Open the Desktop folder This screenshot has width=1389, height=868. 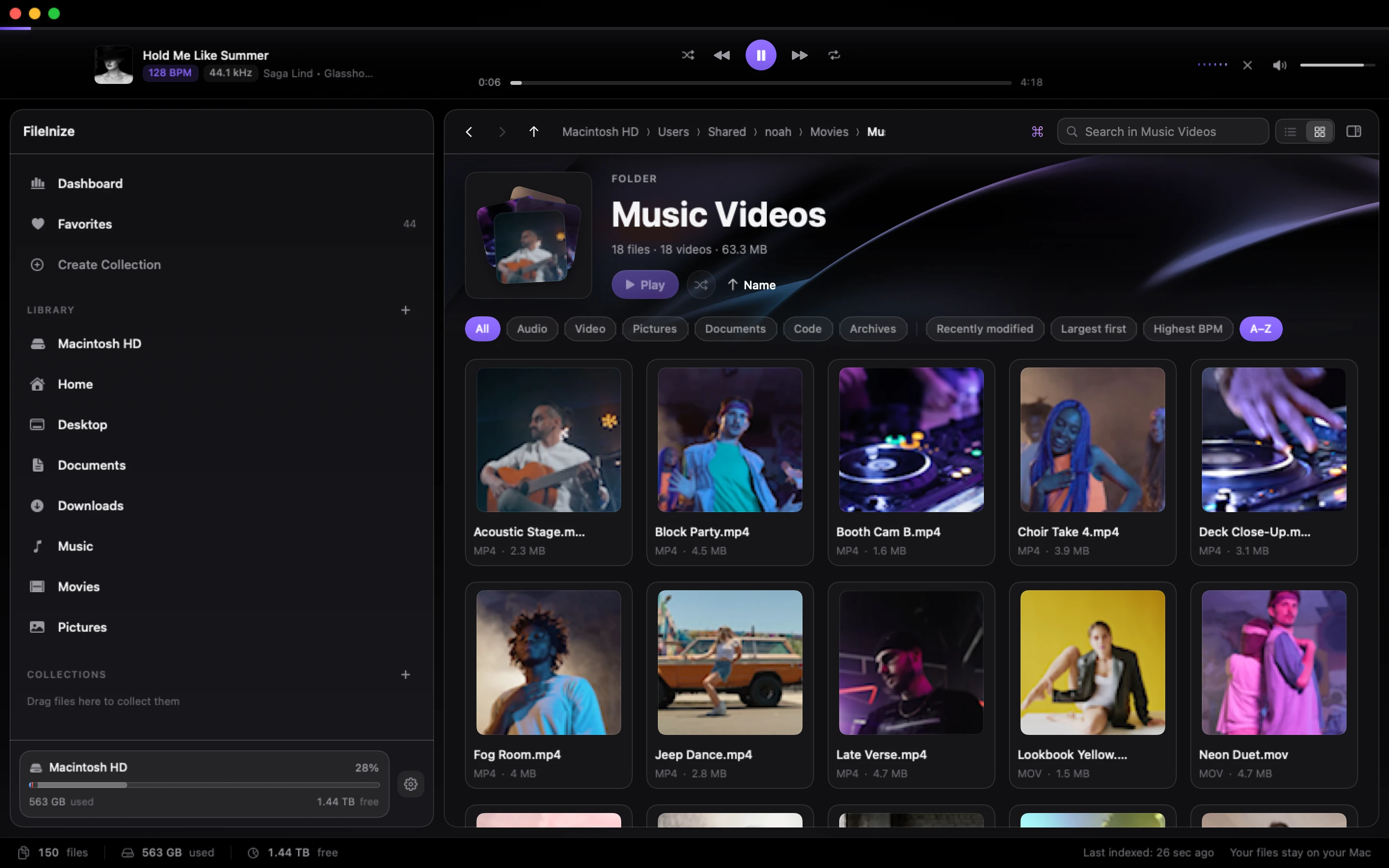221,425
